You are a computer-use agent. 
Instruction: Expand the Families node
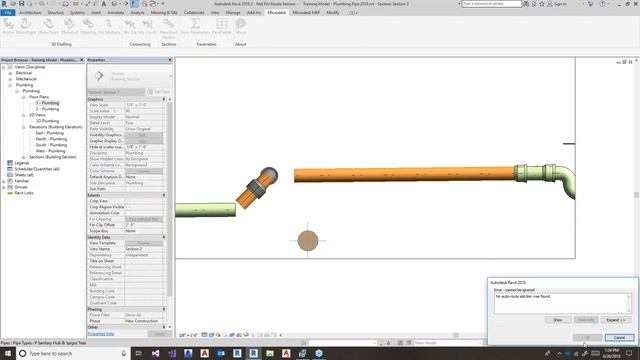coord(4,181)
